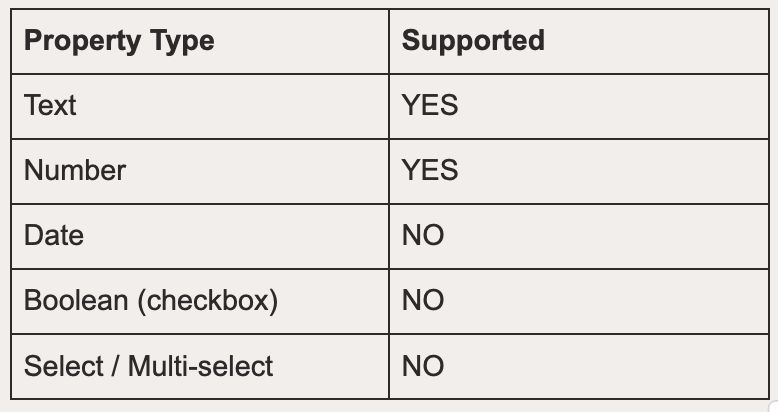This screenshot has width=778, height=412.
Task: Click the rounded white corner below the table
Action: pyautogui.click(x=774, y=407)
